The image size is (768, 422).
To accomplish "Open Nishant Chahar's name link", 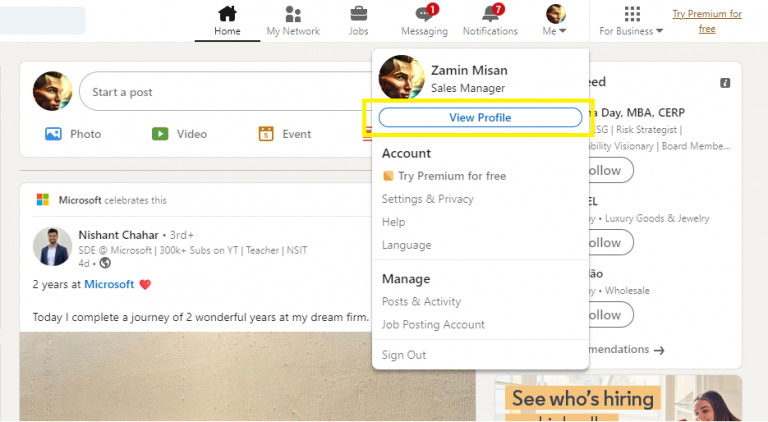I will coord(119,235).
